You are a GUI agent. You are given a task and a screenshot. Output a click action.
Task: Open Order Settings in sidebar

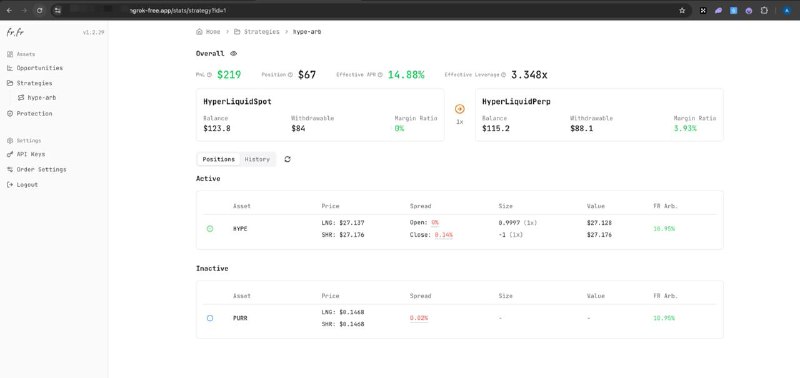click(x=41, y=169)
